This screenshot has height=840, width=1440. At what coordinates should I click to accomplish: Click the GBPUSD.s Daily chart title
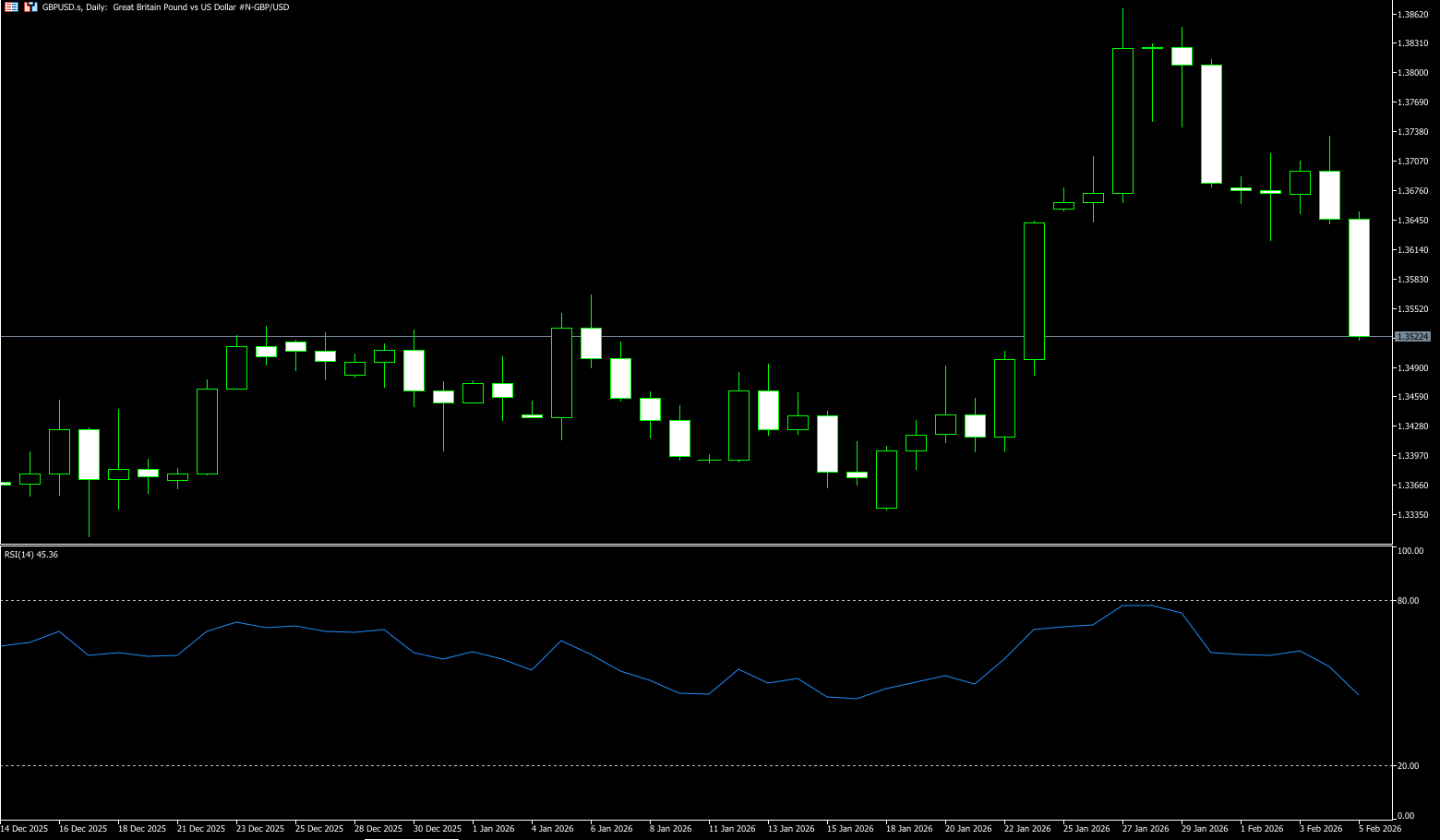[166, 6]
